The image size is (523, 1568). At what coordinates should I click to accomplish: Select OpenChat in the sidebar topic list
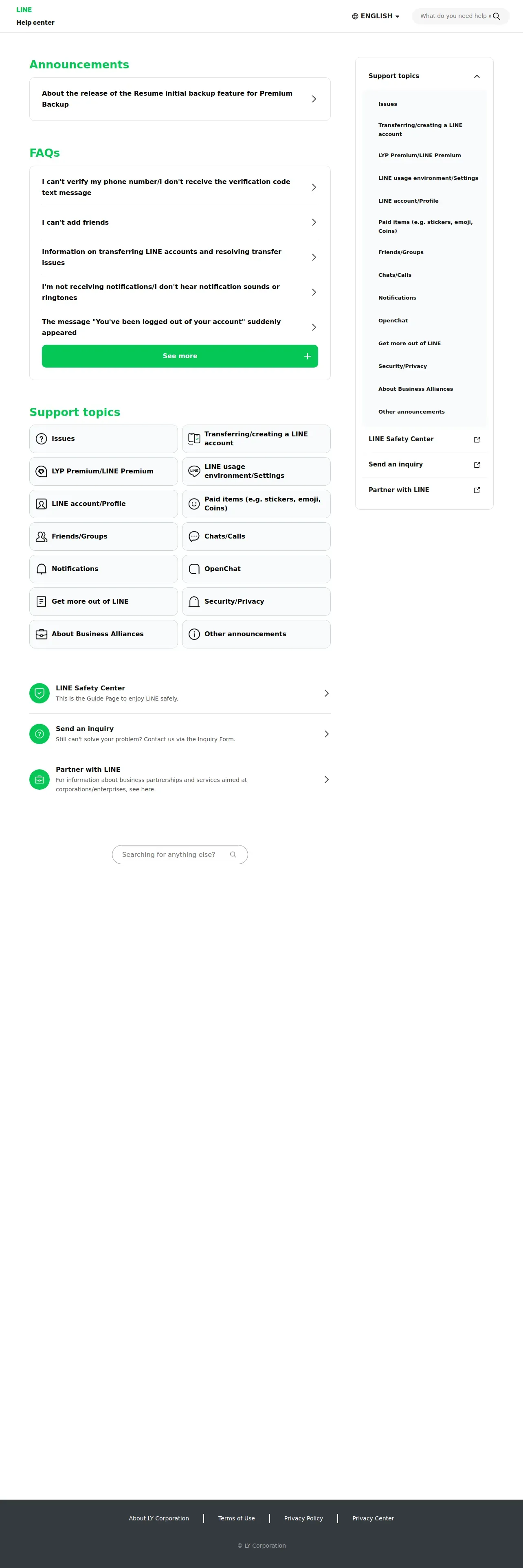pos(393,320)
